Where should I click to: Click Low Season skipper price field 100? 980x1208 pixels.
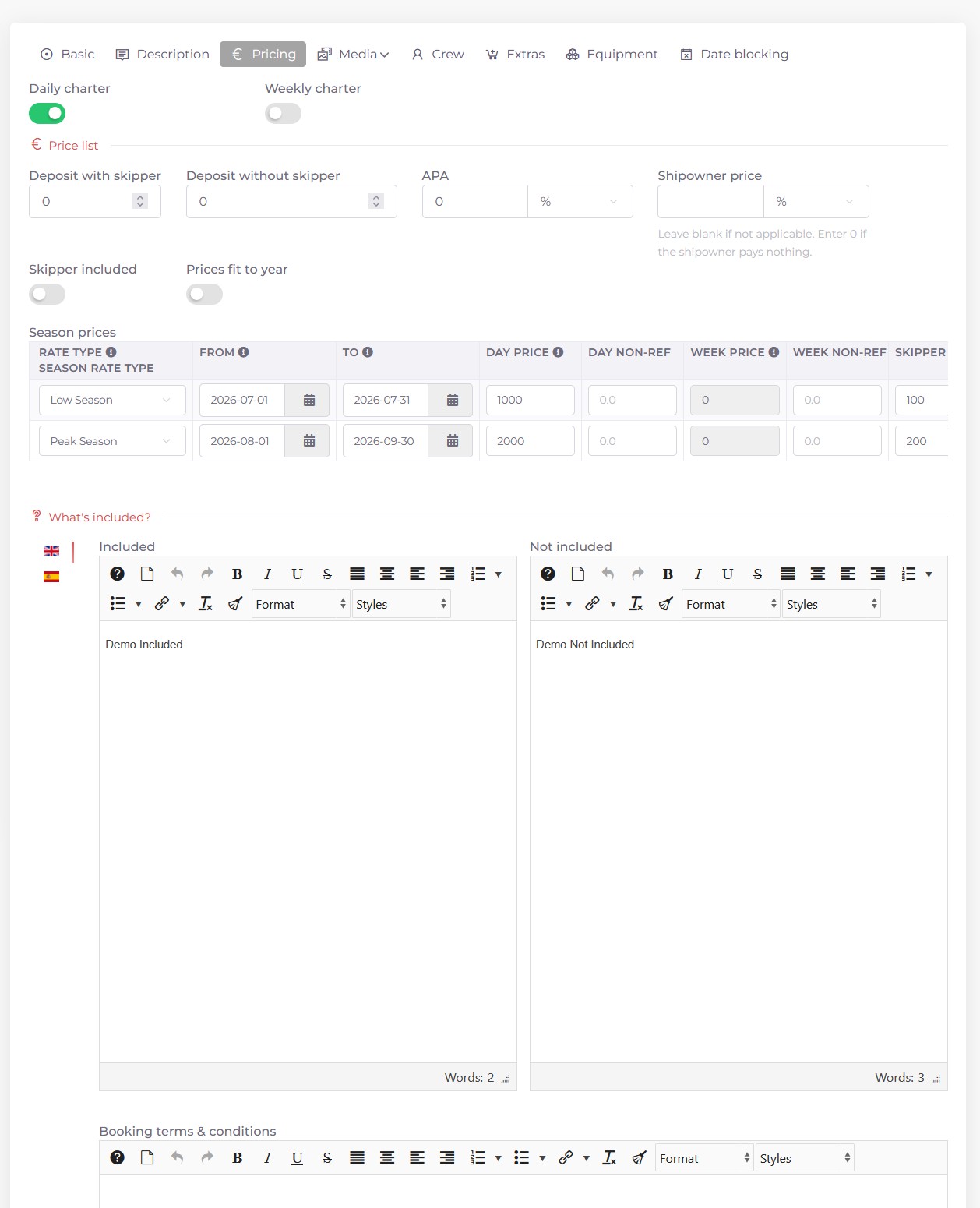point(922,400)
